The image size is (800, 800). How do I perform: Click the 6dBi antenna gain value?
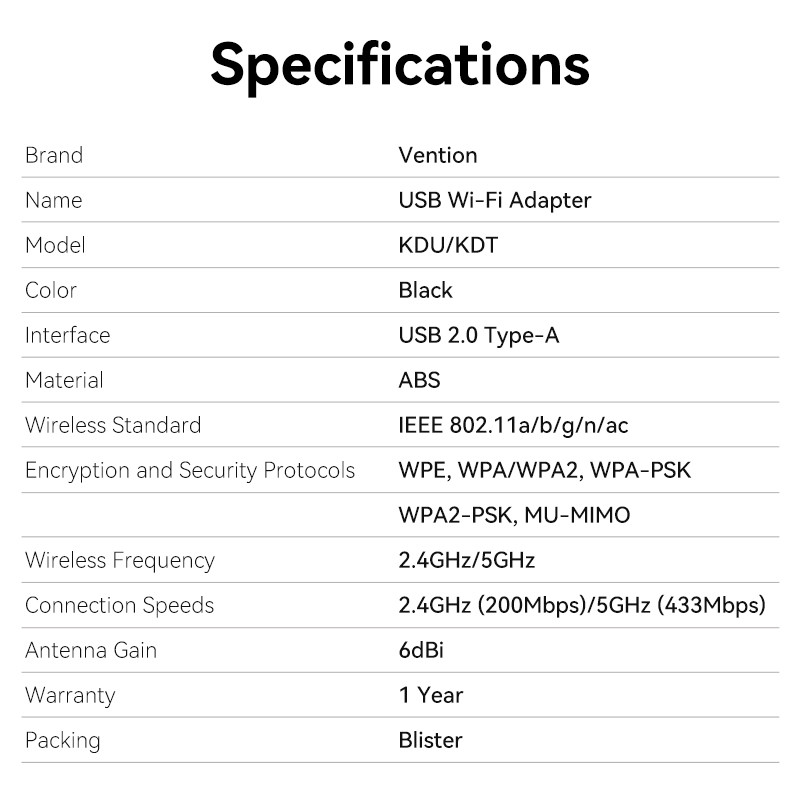(x=421, y=650)
